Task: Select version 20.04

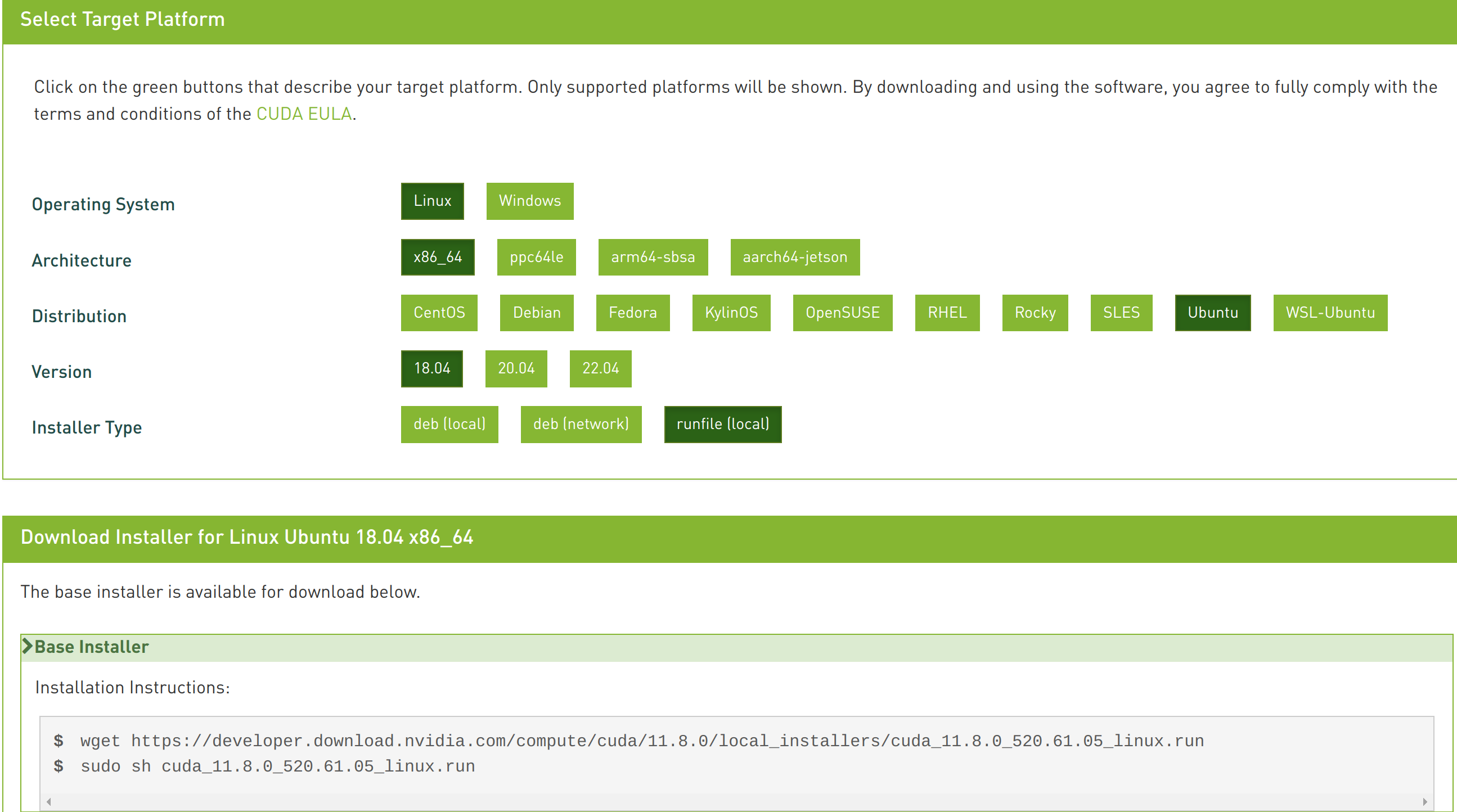Action: click(x=517, y=368)
